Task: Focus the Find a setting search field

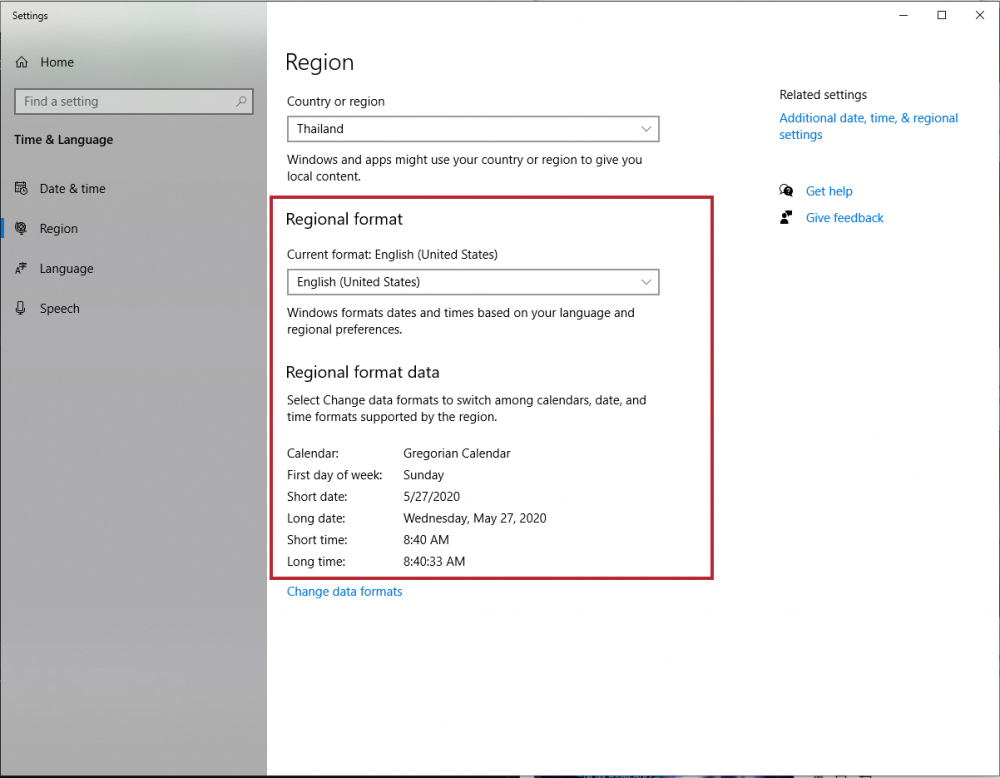Action: [x=125, y=101]
